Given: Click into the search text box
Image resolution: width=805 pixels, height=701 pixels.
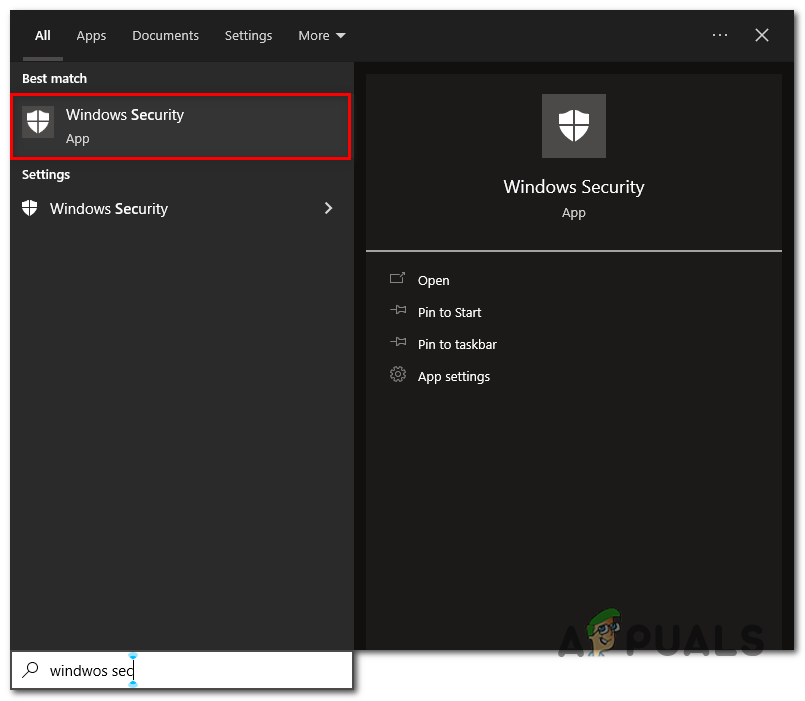Looking at the screenshot, I should pyautogui.click(x=182, y=670).
